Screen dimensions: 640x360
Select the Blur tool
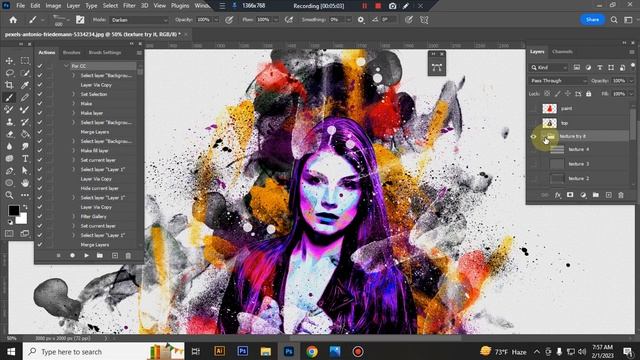[9, 146]
